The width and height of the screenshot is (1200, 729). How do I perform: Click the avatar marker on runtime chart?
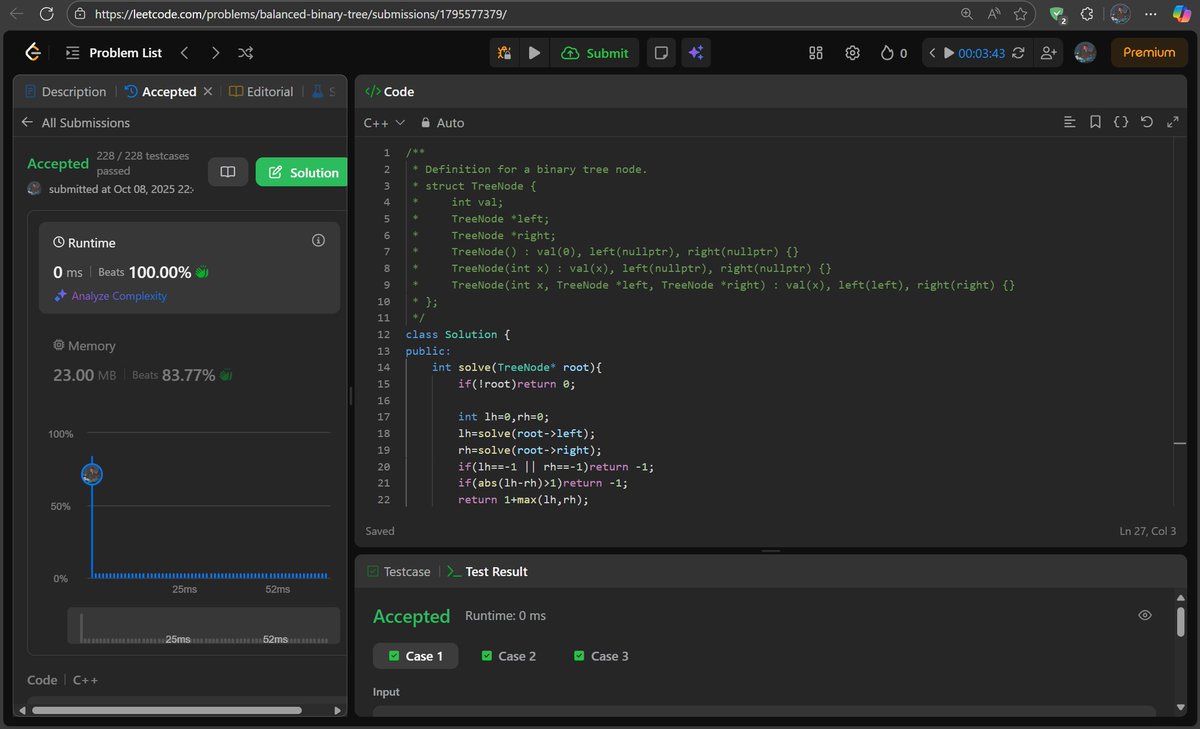(x=91, y=474)
